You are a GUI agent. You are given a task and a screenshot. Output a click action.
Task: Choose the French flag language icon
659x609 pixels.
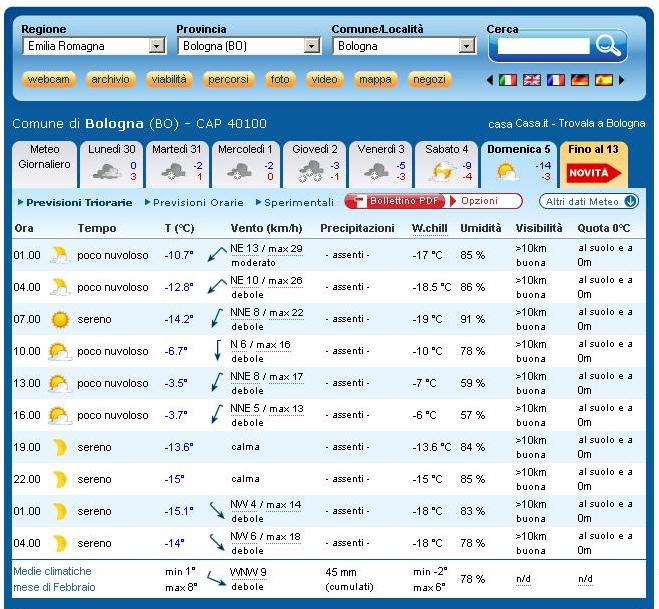556,80
